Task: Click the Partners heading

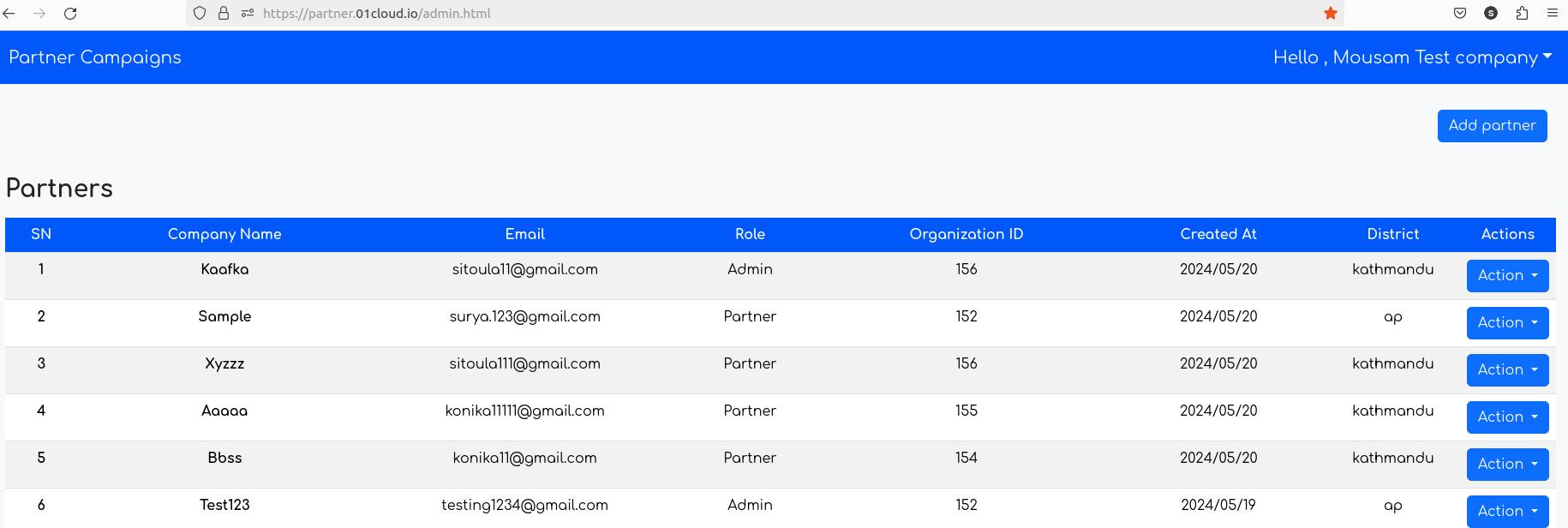Action: [x=59, y=188]
